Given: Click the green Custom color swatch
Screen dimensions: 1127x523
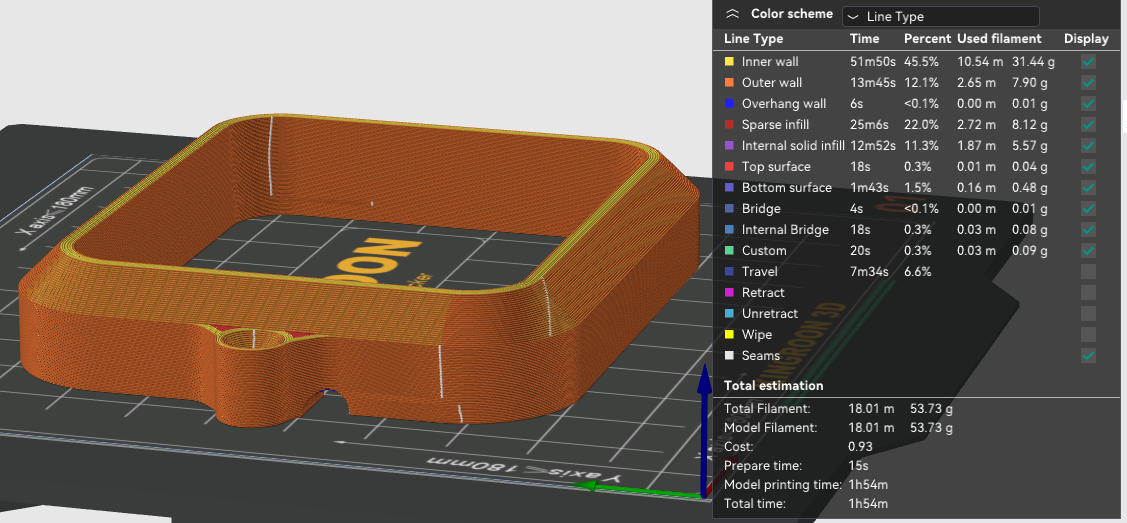Looking at the screenshot, I should coord(729,251).
